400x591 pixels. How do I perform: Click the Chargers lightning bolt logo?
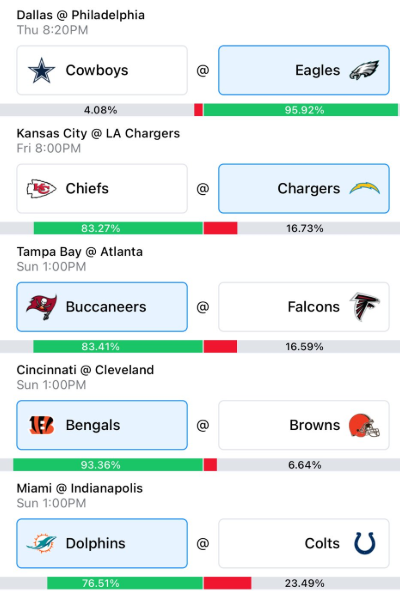(364, 188)
